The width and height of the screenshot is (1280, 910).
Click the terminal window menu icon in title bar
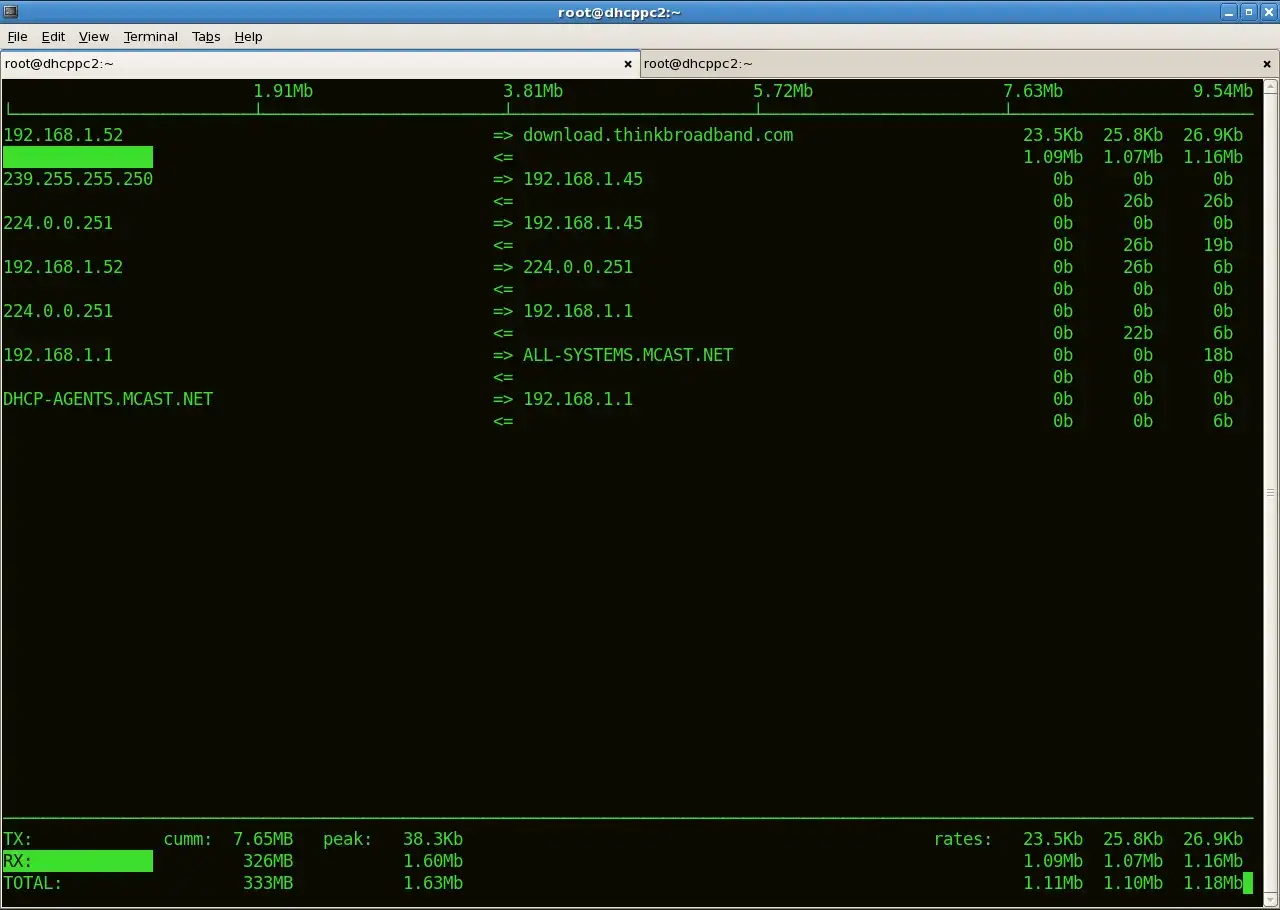click(x=11, y=12)
